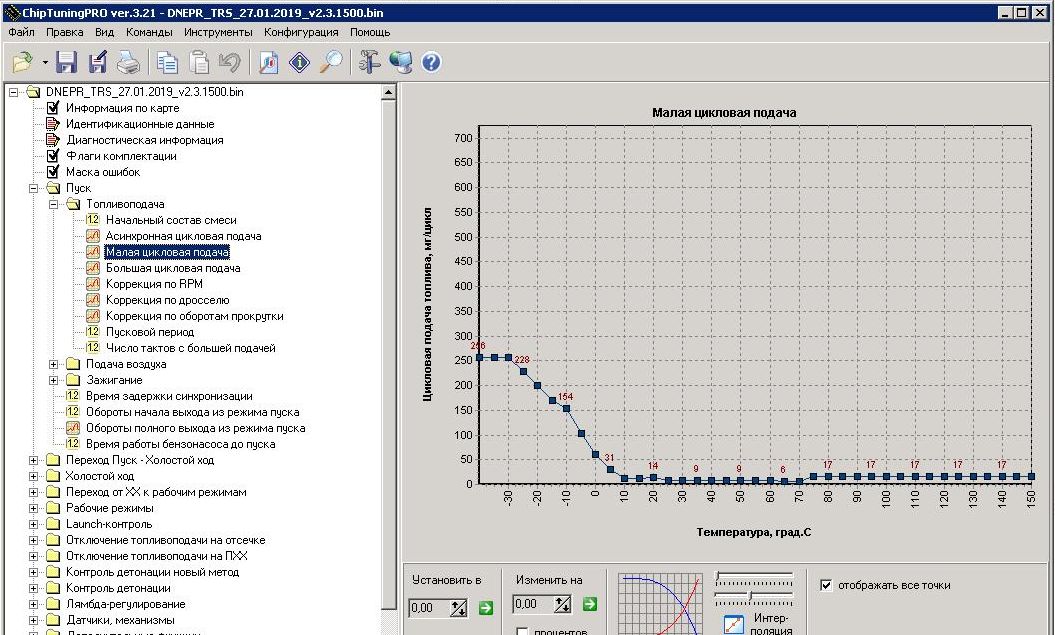
Task: Open search with the magnifying glass icon
Action: [x=330, y=63]
